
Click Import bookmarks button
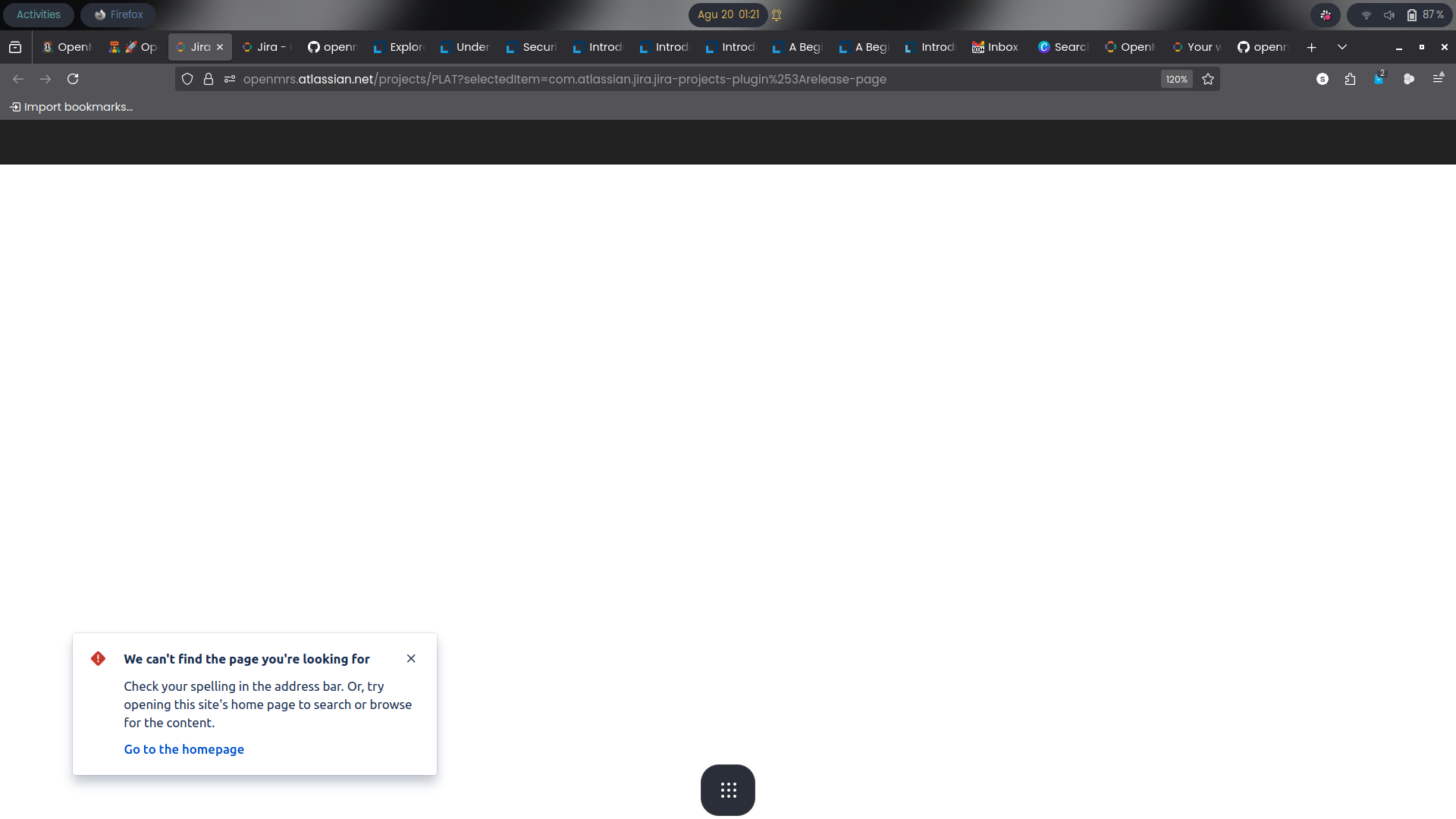[71, 107]
